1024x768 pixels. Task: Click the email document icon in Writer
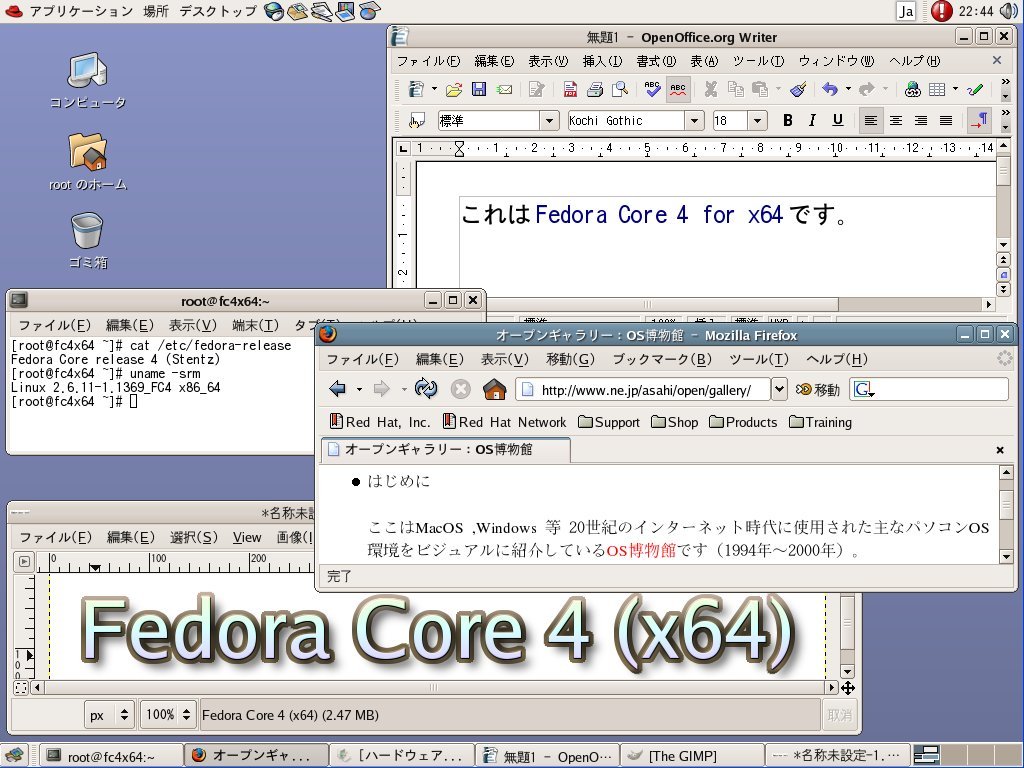(x=504, y=89)
